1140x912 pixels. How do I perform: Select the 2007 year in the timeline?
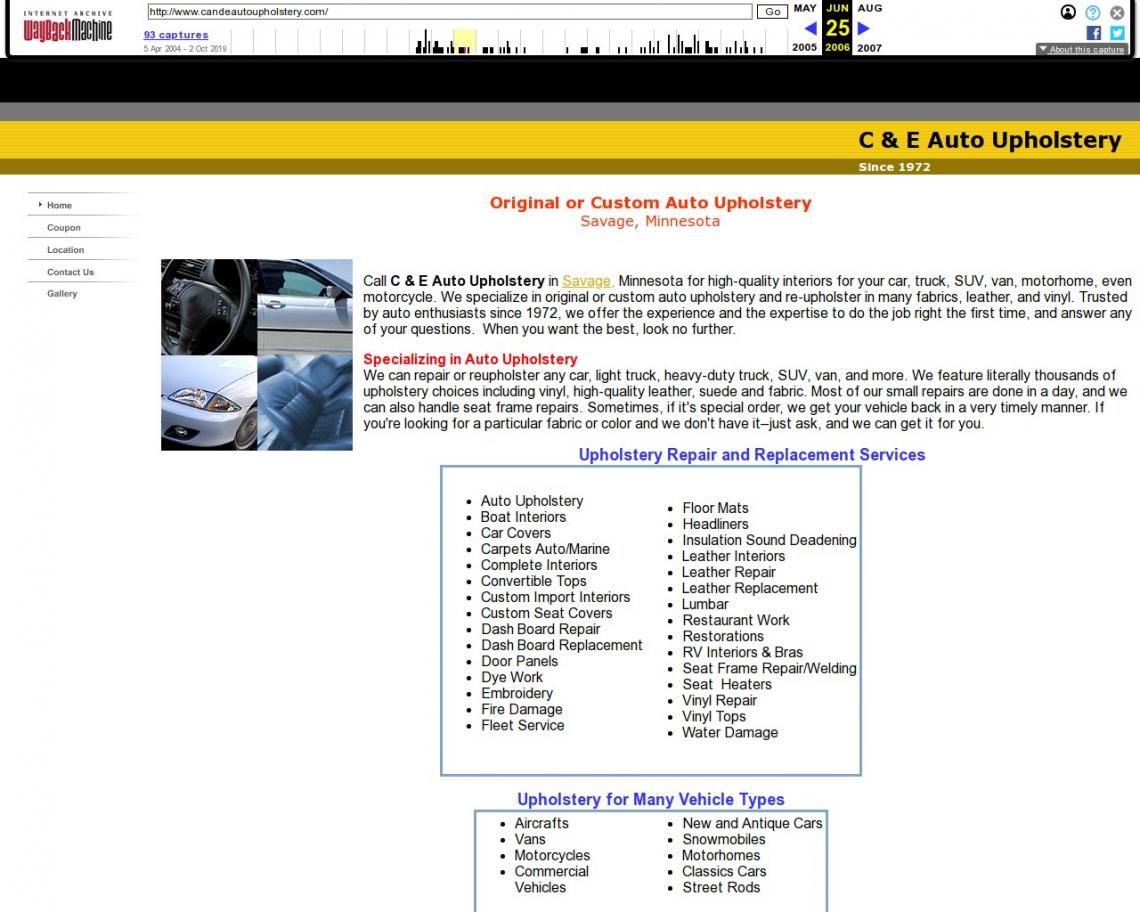[x=869, y=48]
